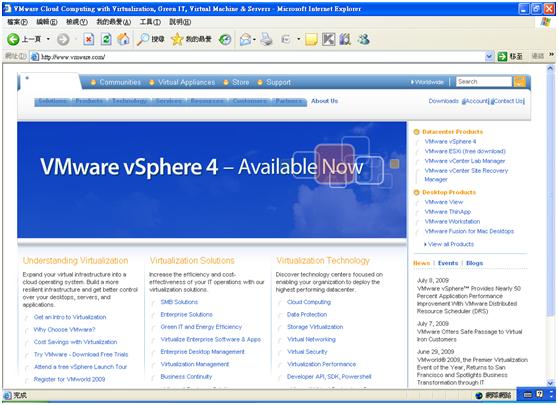Open History clock icon
The image size is (558, 405).
coord(225,39)
